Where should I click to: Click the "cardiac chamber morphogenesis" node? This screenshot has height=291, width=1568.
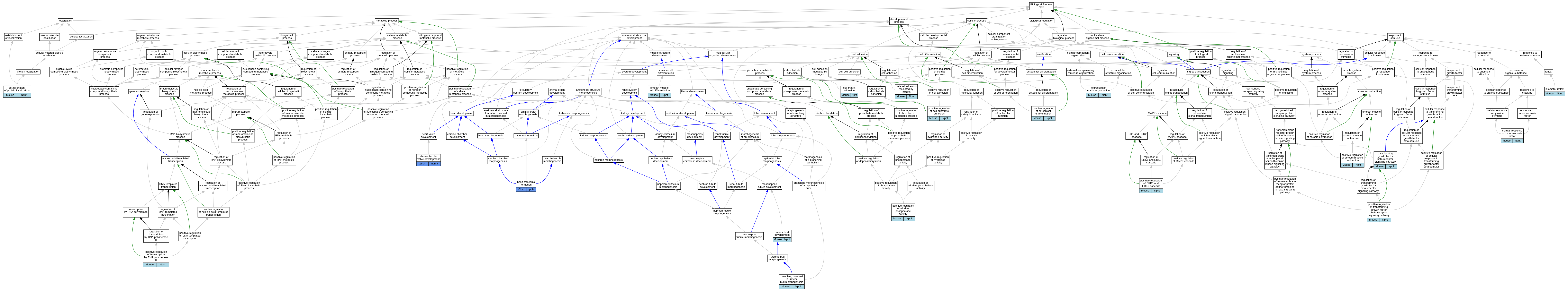tap(498, 160)
